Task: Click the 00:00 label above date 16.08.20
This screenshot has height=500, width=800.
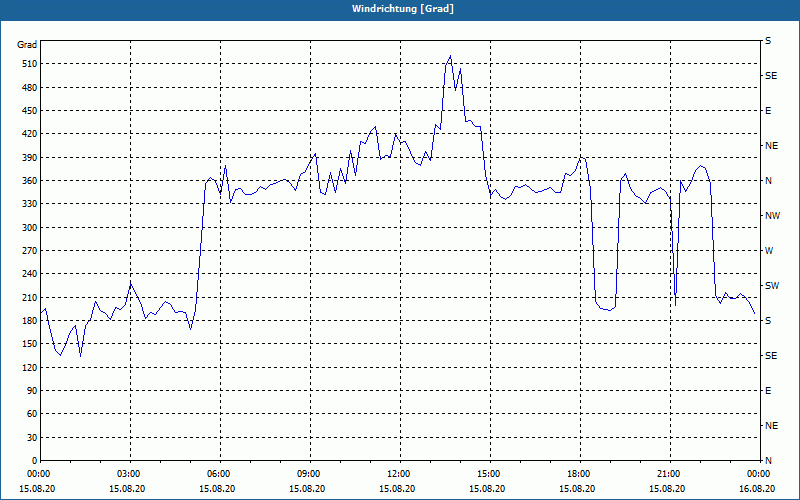Action: tap(759, 474)
